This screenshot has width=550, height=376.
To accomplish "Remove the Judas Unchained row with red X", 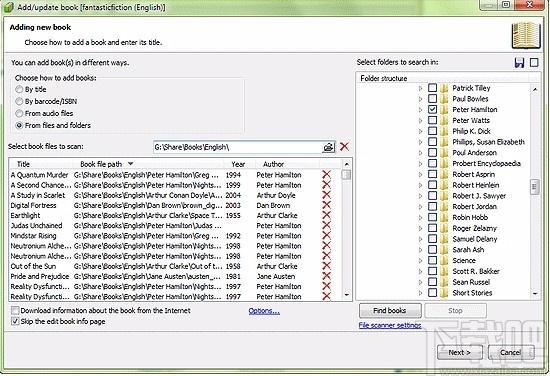I will pyautogui.click(x=327, y=226).
